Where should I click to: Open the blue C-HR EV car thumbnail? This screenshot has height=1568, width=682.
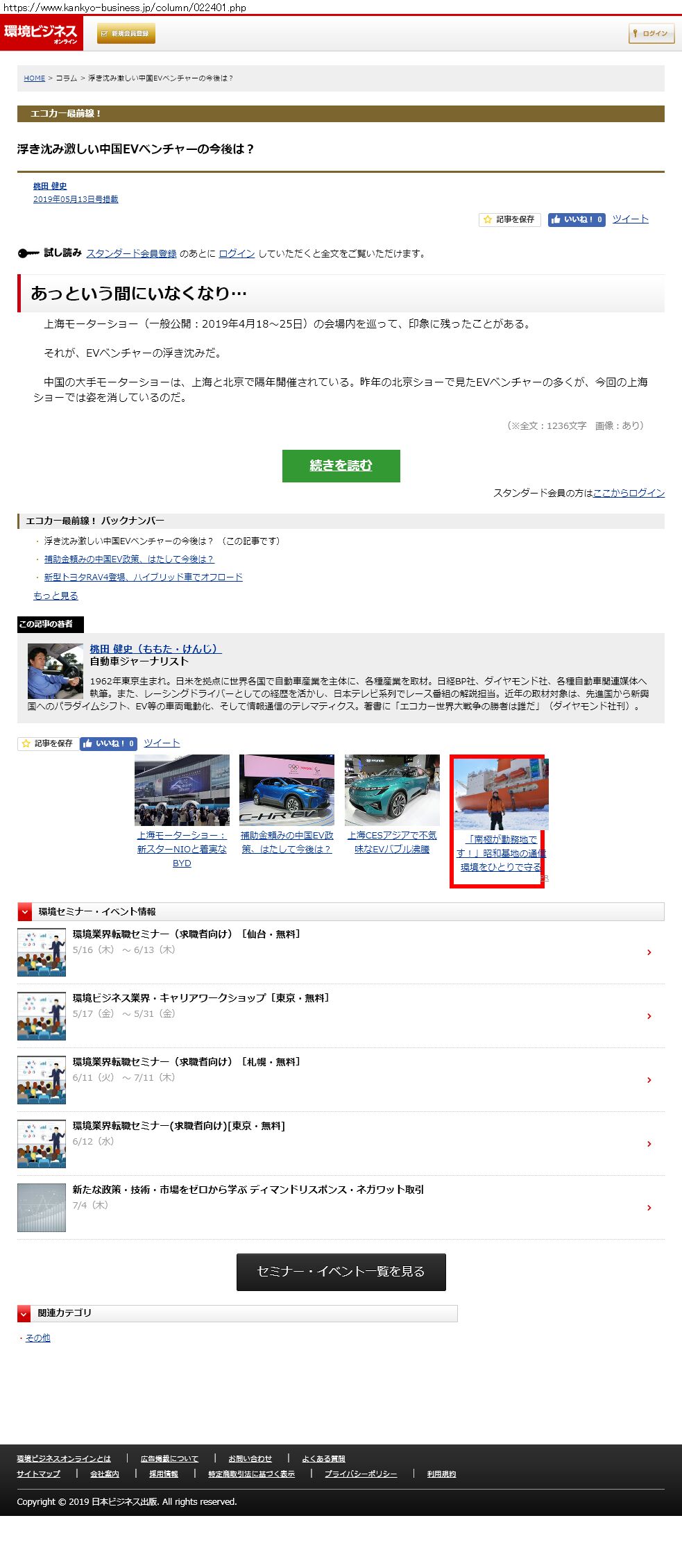point(287,790)
